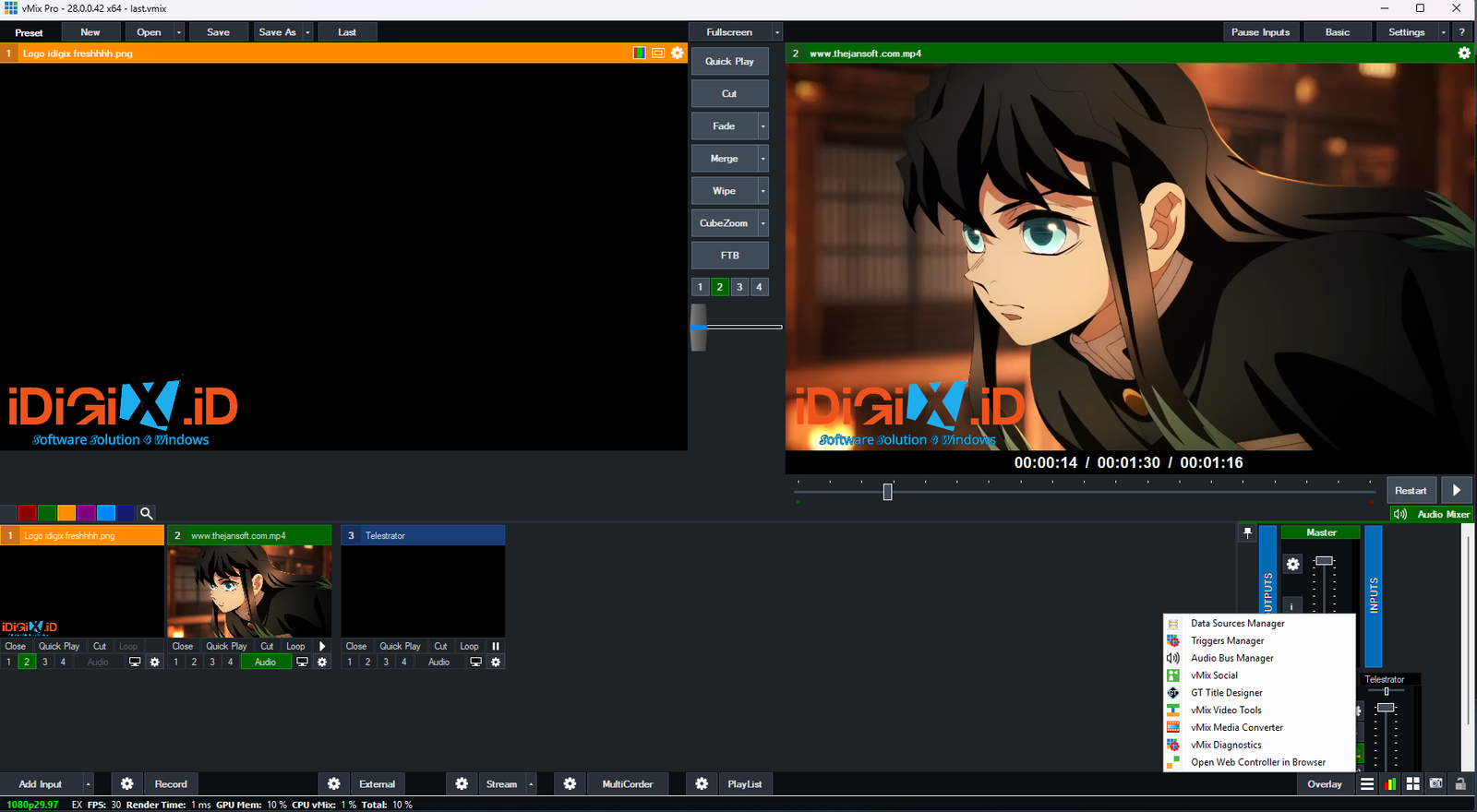This screenshot has width=1477, height=812.
Task: Expand the Fullscreen dropdown arrow
Action: pos(777,32)
